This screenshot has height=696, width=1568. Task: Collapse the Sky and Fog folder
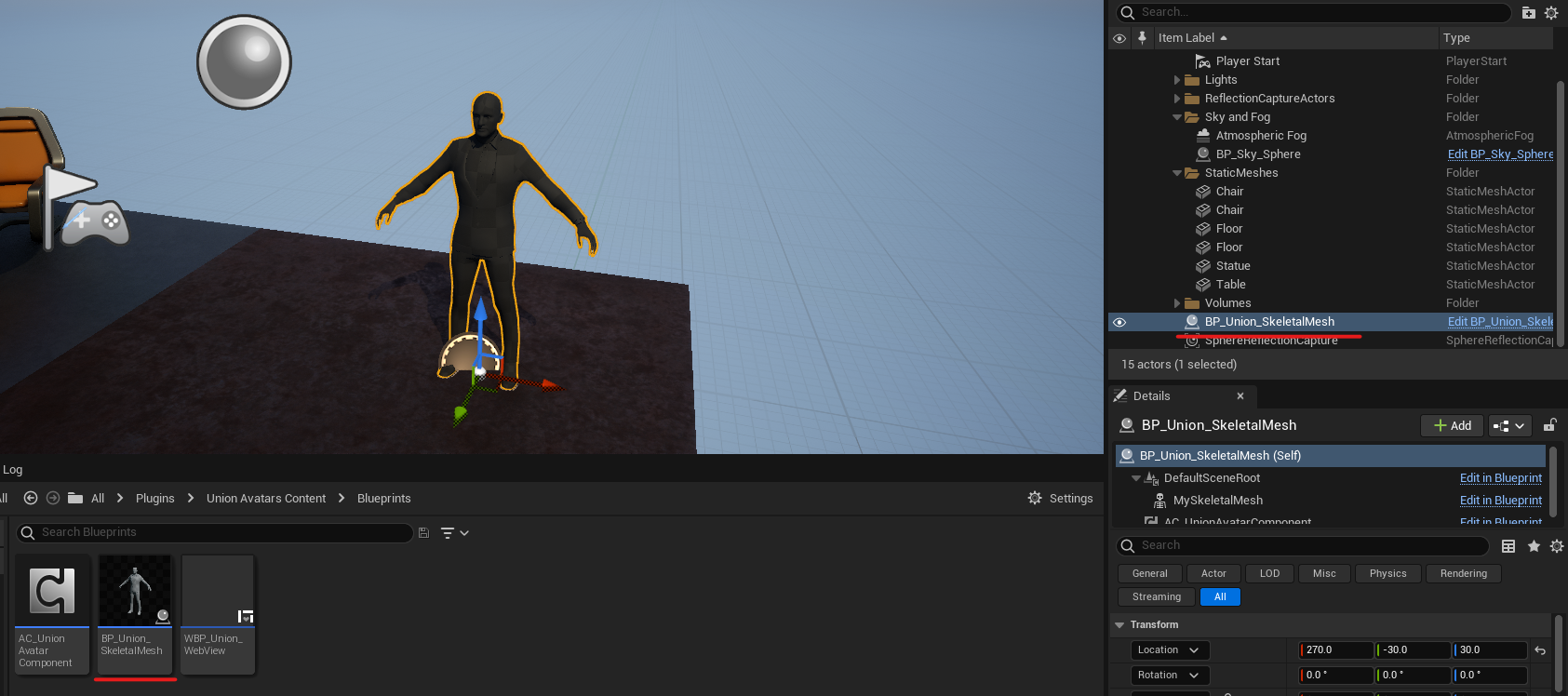(1177, 117)
